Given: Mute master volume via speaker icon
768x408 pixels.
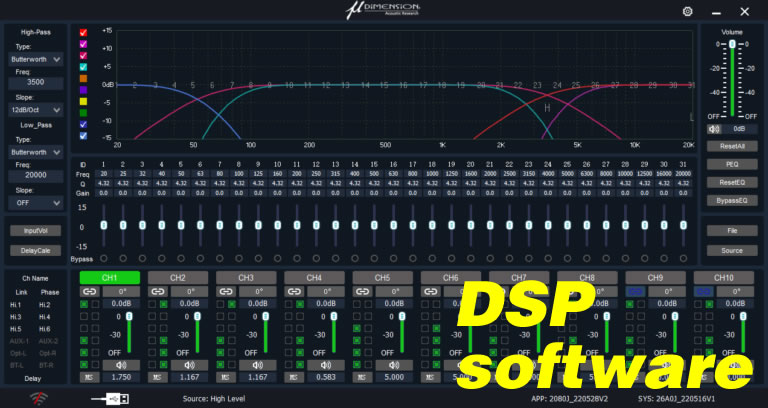Looking at the screenshot, I should 714,128.
